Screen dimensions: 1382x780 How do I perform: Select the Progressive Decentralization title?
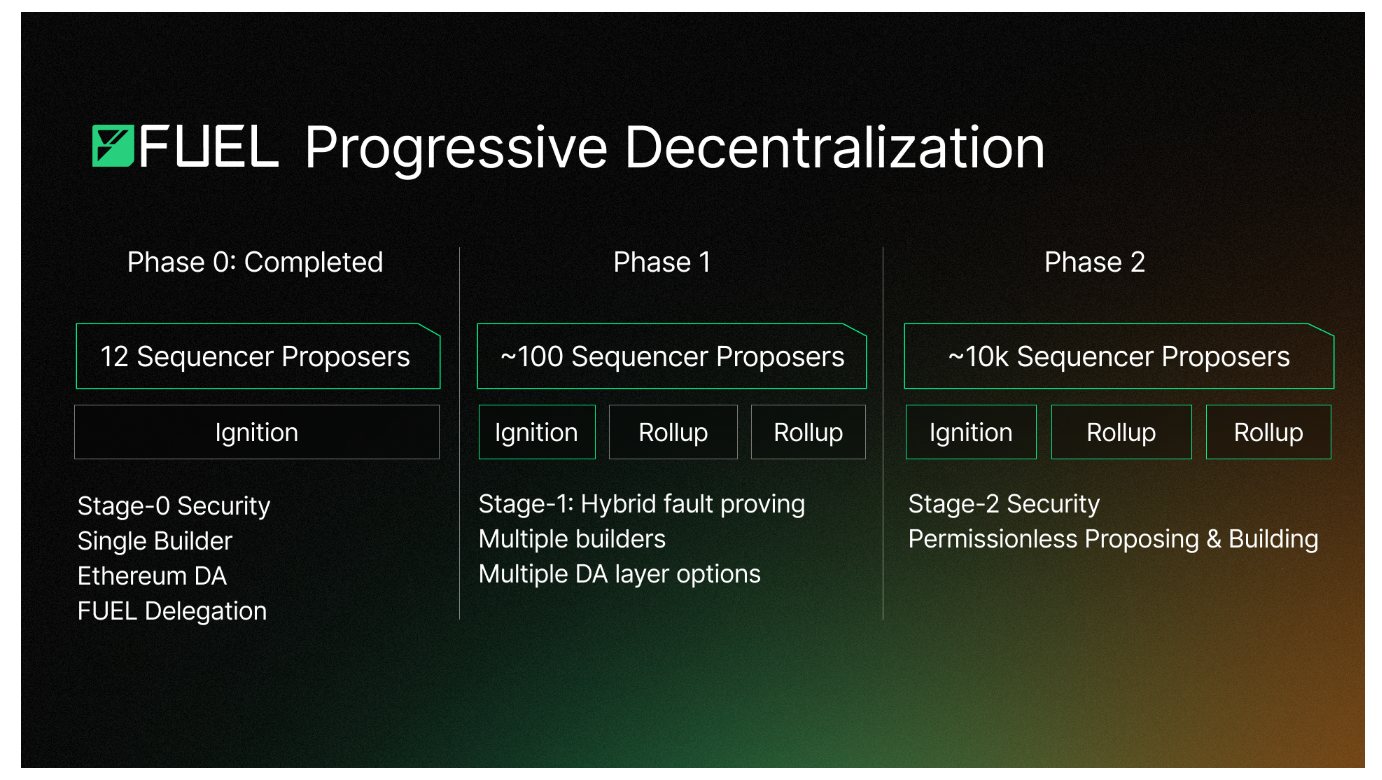675,148
